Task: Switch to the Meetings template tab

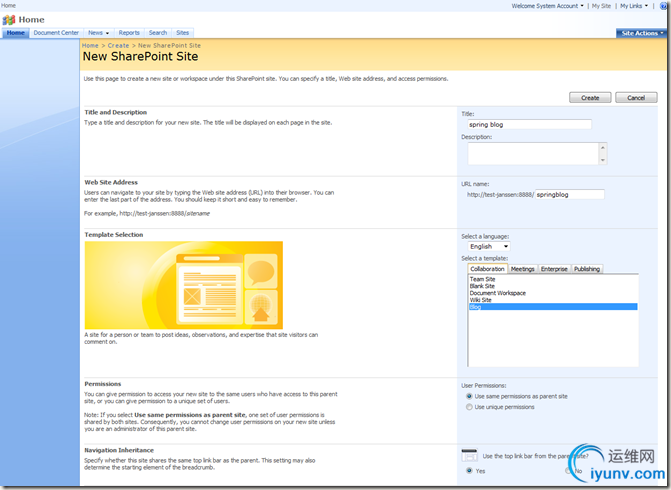Action: (523, 269)
